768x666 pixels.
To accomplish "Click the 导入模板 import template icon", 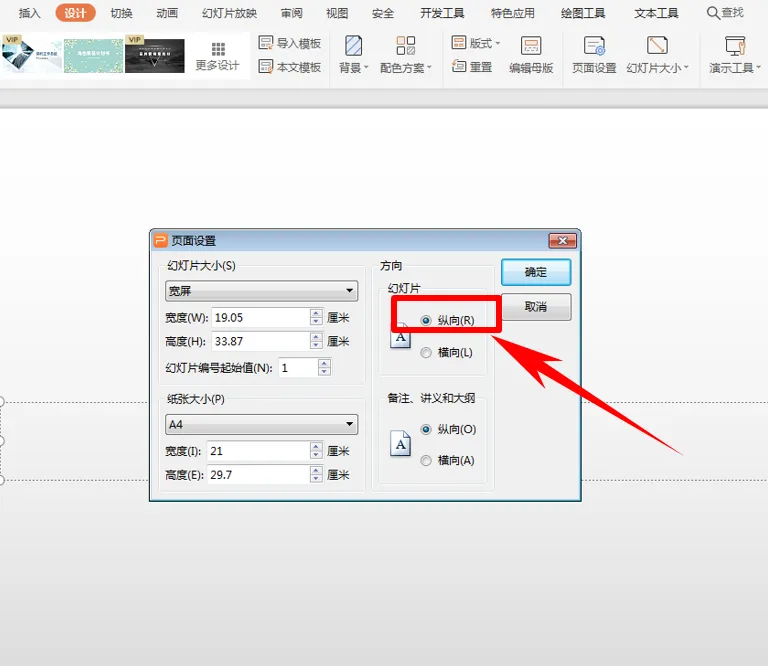I will (x=265, y=43).
